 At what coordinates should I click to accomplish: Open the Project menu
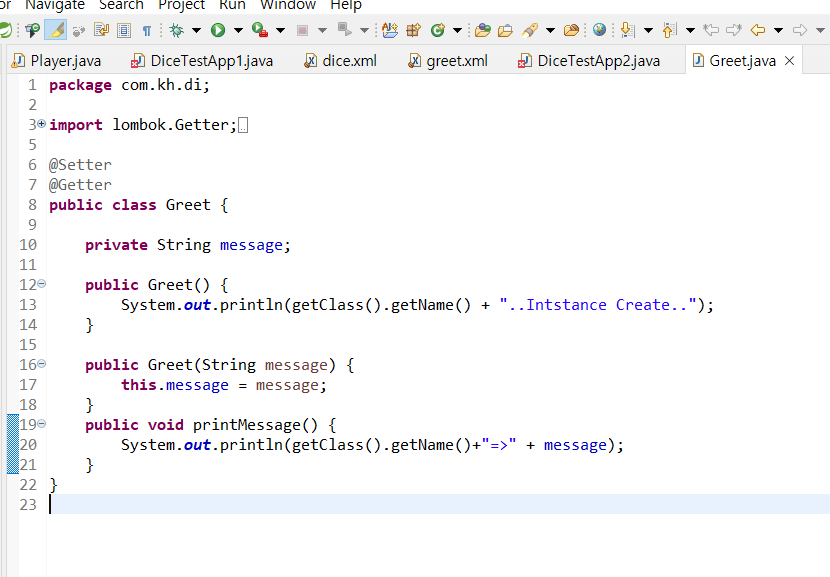tap(182, 5)
